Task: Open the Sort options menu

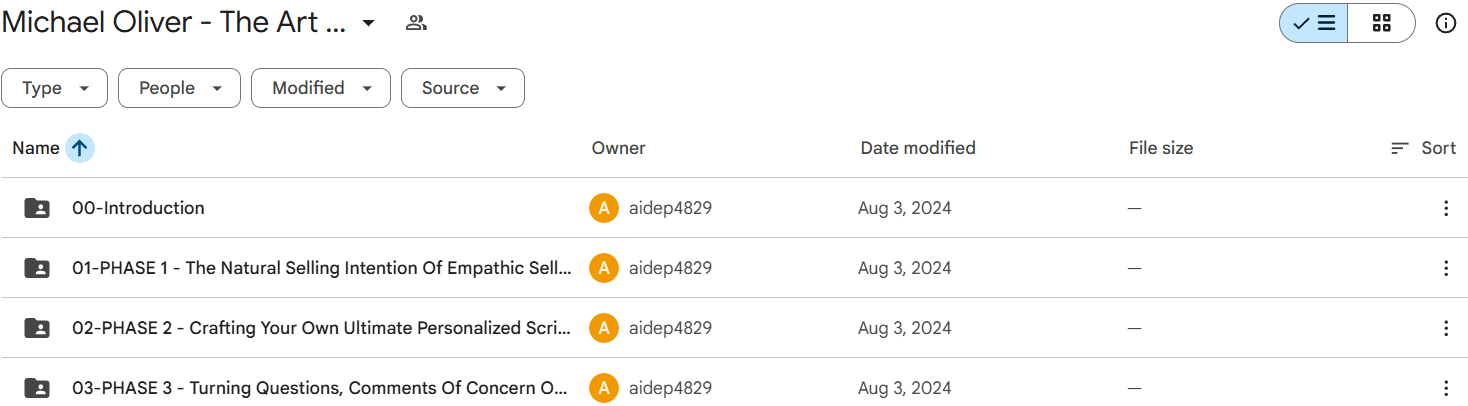Action: (x=1423, y=148)
